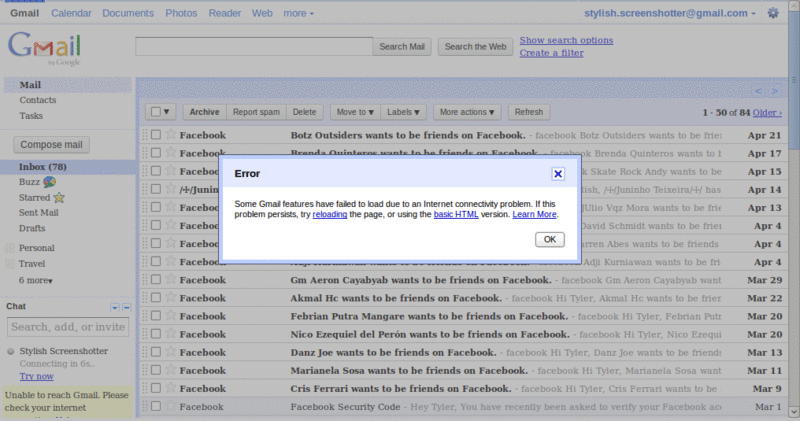Open Reader in the top bar
Image resolution: width=800 pixels, height=421 pixels.
pyautogui.click(x=224, y=13)
